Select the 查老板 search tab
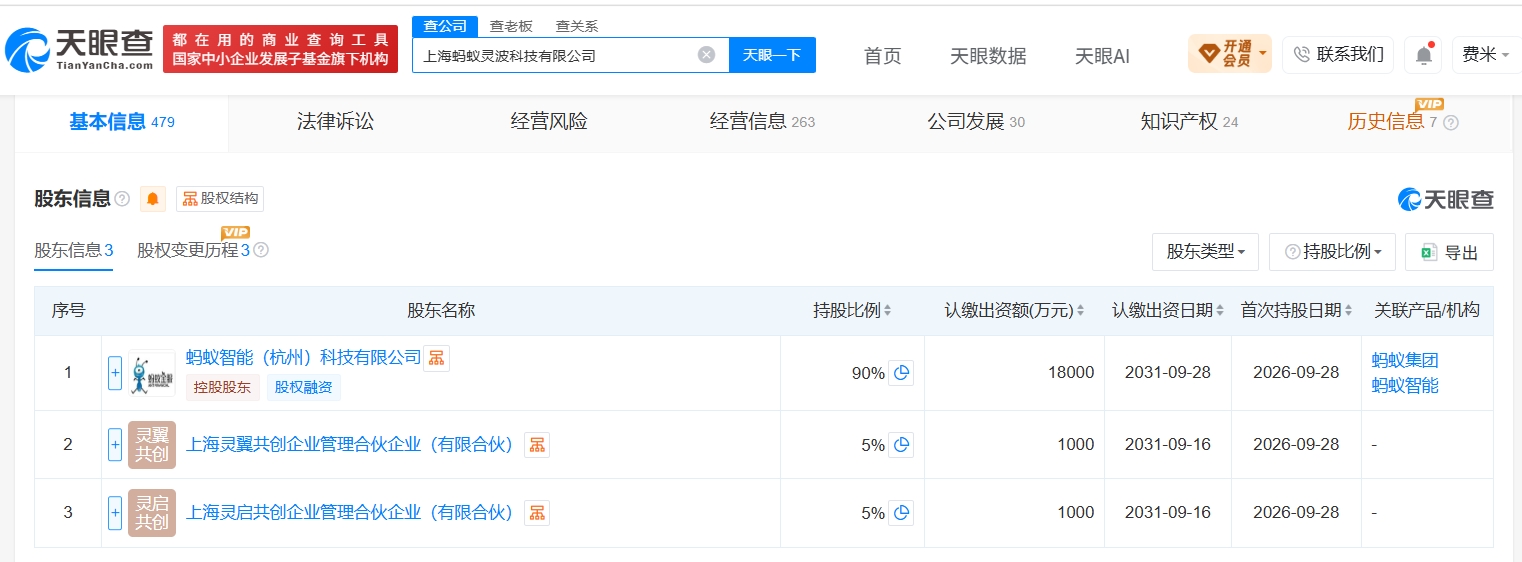This screenshot has width=1522, height=562. tap(511, 26)
